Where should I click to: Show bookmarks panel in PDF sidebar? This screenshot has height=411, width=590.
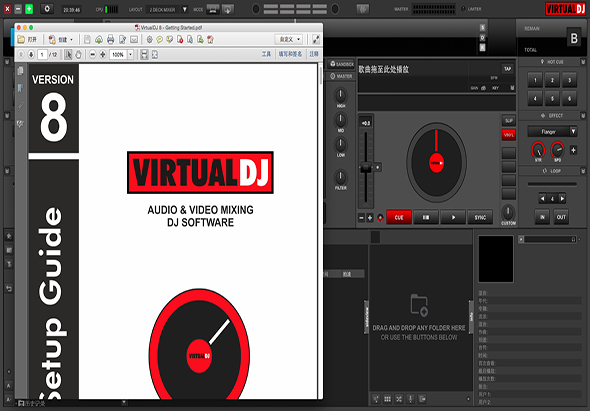pyautogui.click(x=20, y=88)
